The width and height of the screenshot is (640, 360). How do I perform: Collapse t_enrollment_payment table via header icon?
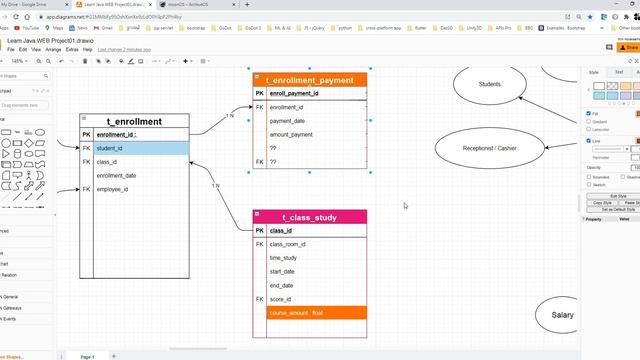coord(257,76)
